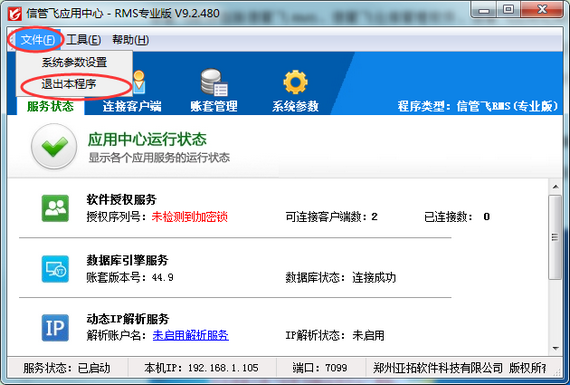The width and height of the screenshot is (570, 385).
Task: Click the database icon above 账套管理
Action: tap(214, 83)
